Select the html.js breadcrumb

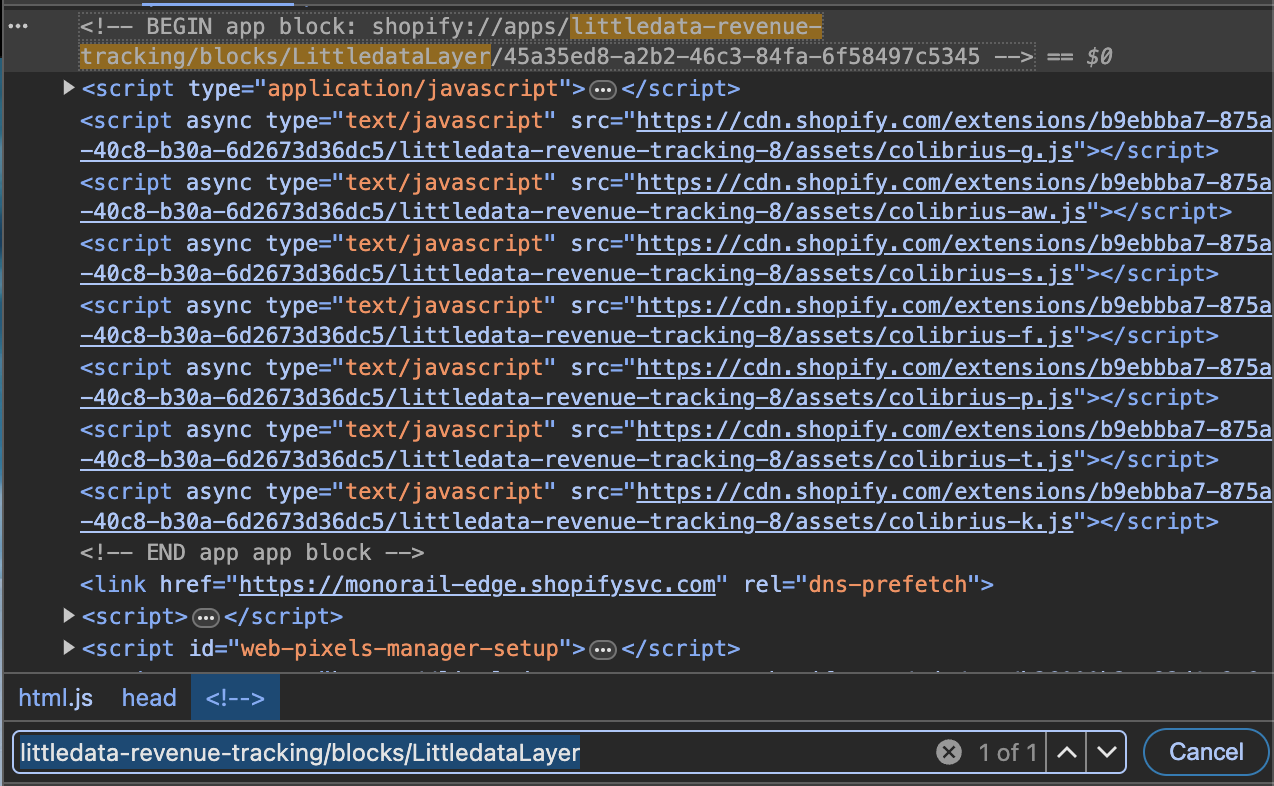56,698
